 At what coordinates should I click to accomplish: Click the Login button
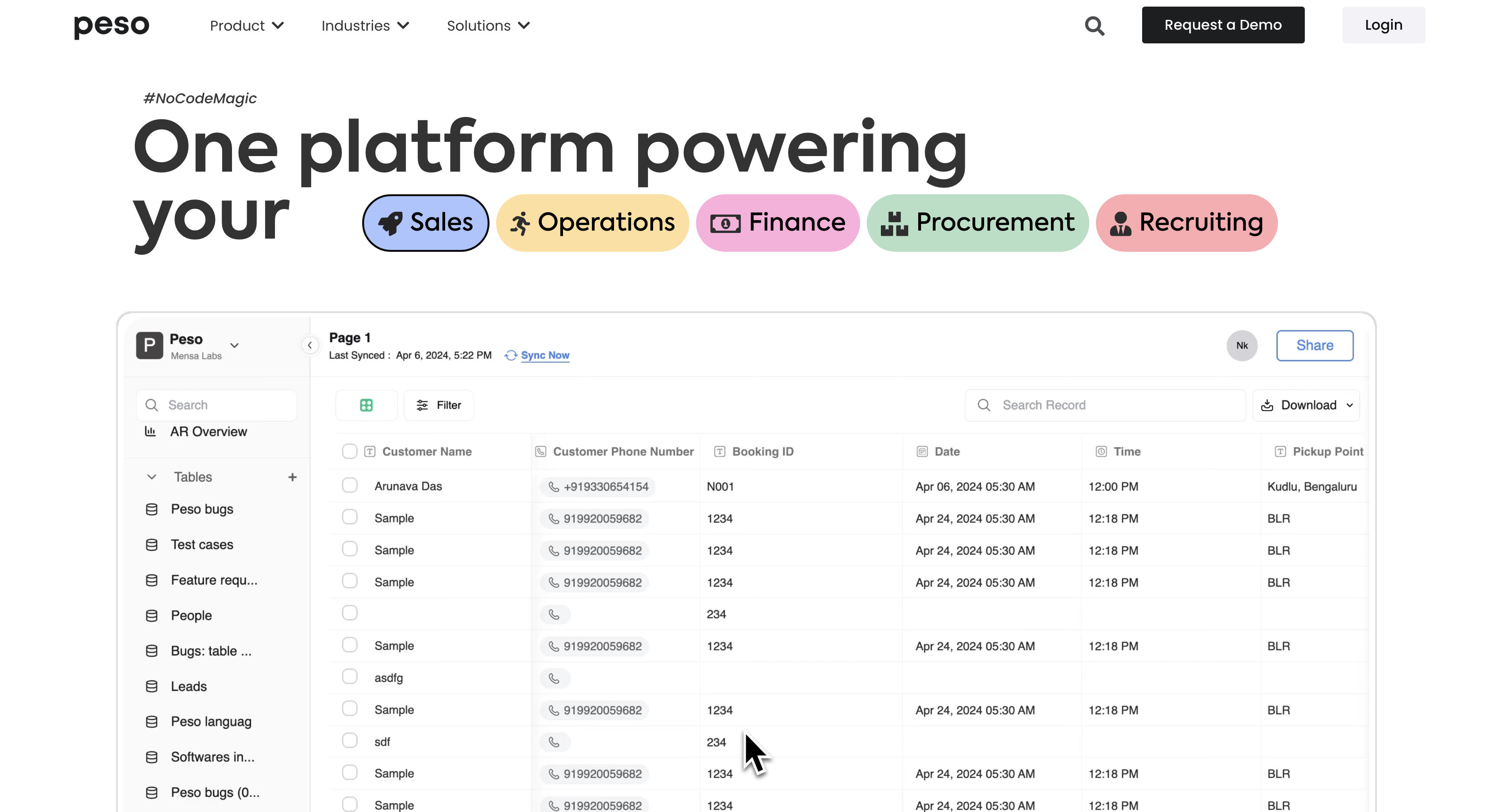pos(1384,25)
